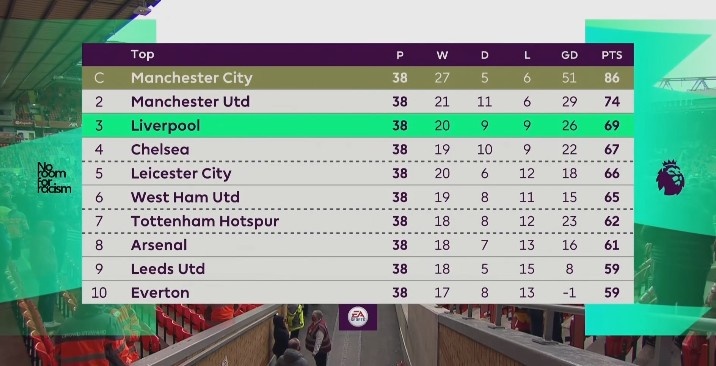Click the Manchester Utd team name
This screenshot has height=366, width=716.
coord(190,102)
